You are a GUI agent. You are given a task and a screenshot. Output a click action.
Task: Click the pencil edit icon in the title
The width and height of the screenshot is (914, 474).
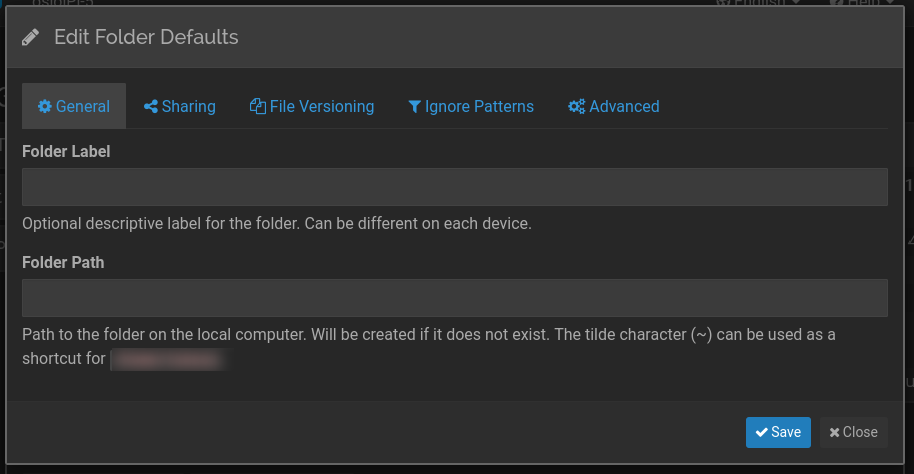[31, 38]
